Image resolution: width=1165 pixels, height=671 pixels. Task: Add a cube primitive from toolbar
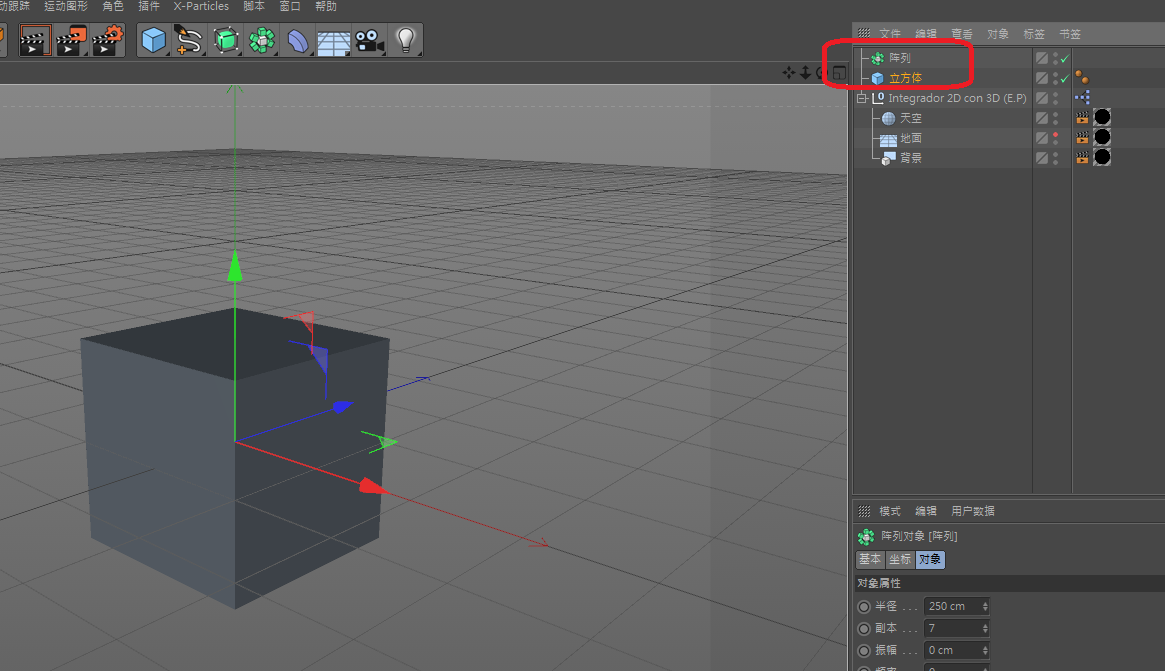pyautogui.click(x=154, y=40)
